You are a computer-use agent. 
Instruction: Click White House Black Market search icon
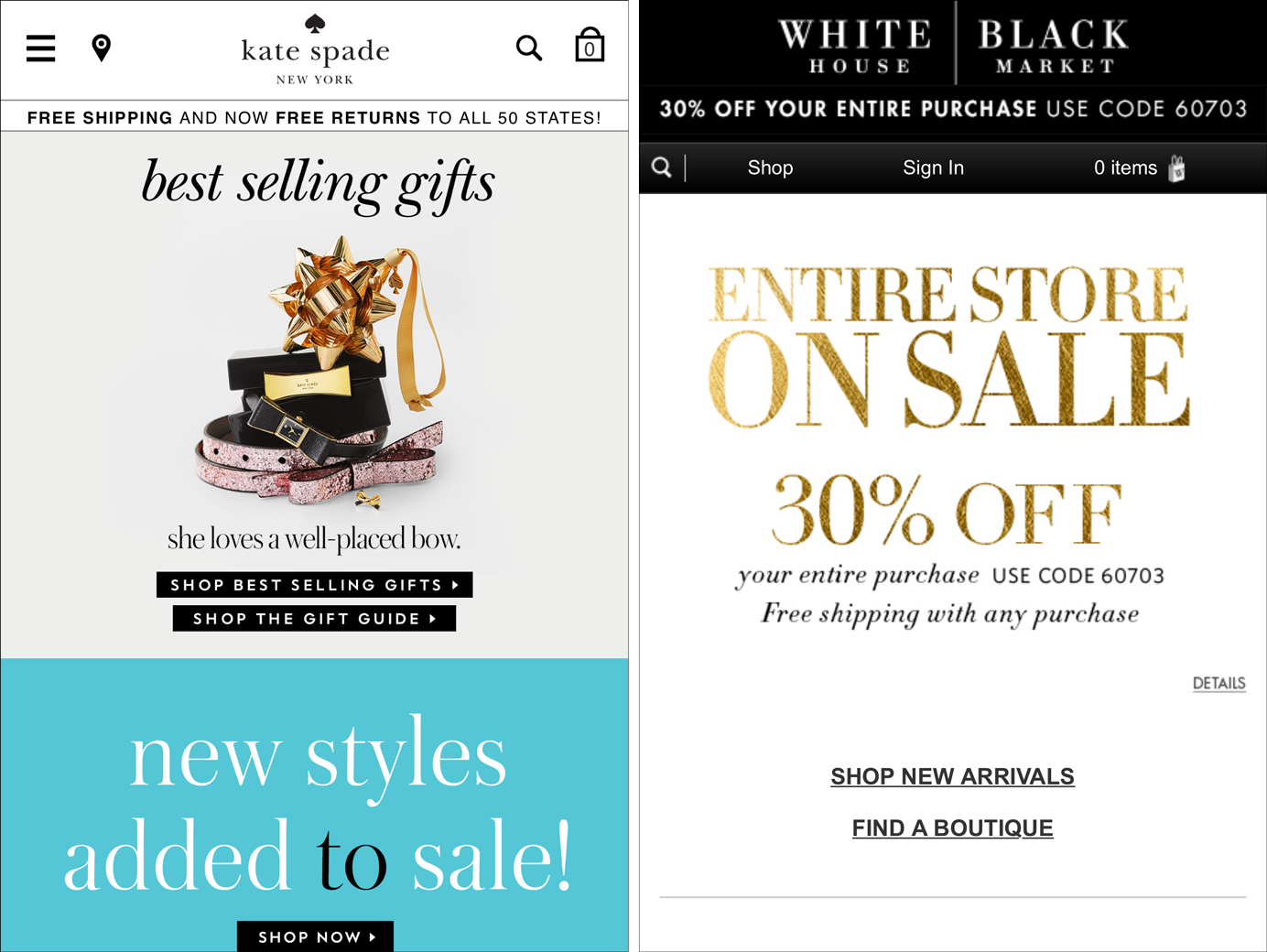tap(662, 168)
